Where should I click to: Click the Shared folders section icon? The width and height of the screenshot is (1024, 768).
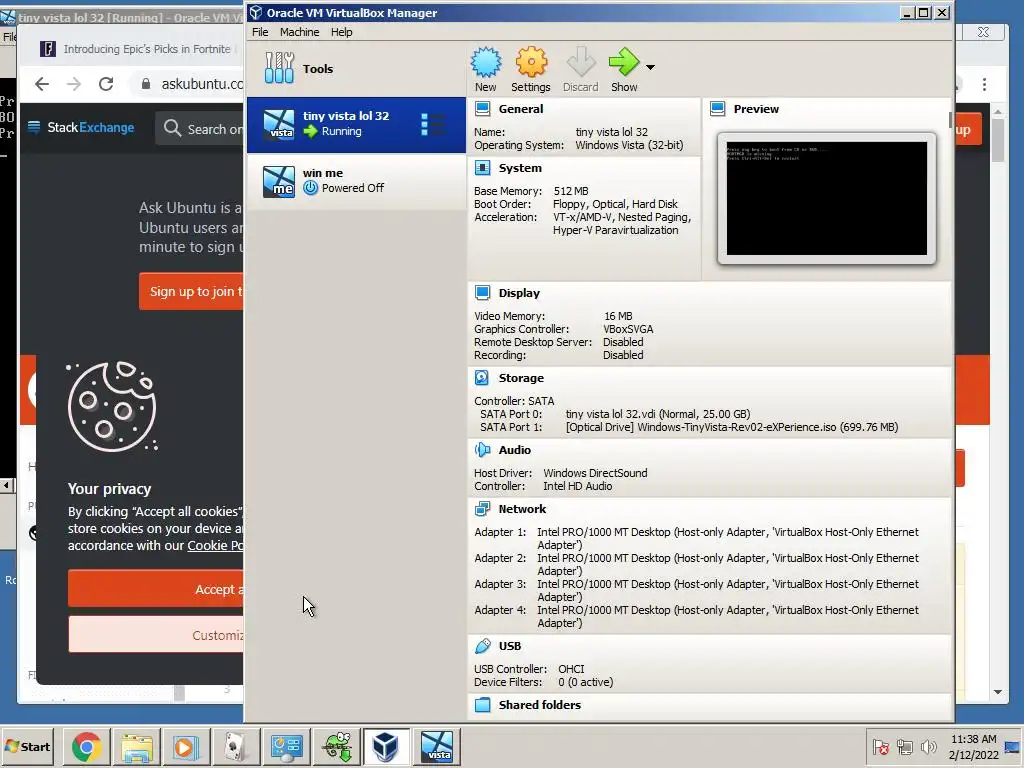tap(483, 705)
